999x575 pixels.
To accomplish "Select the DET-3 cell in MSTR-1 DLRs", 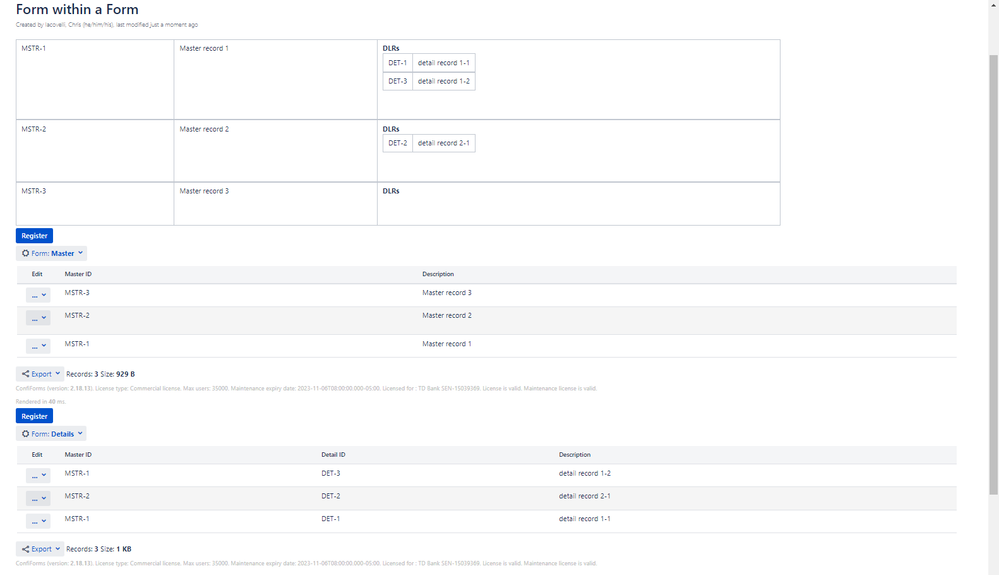I will click(398, 82).
